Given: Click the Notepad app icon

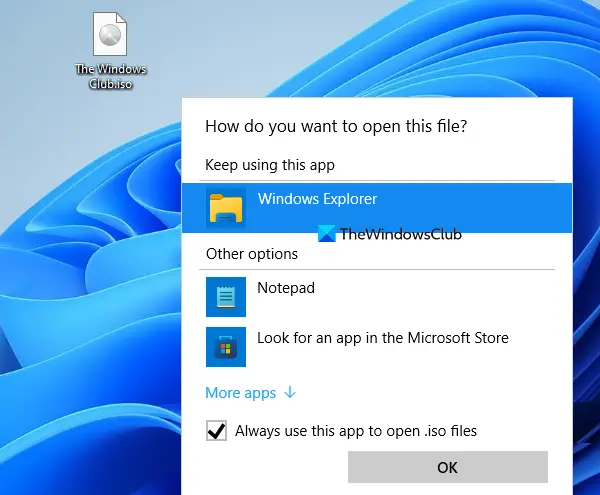Looking at the screenshot, I should (x=226, y=297).
